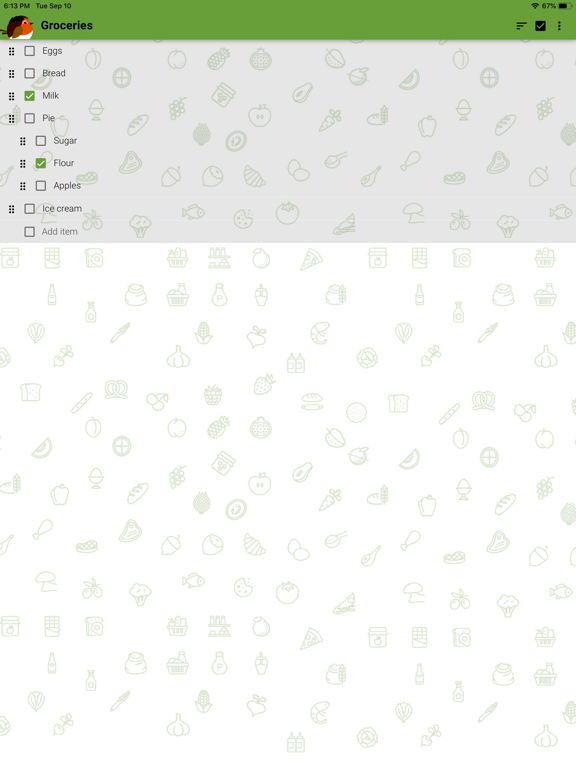Image resolution: width=576 pixels, height=768 pixels.
Task: Check the Pie checkbox
Action: [29, 119]
